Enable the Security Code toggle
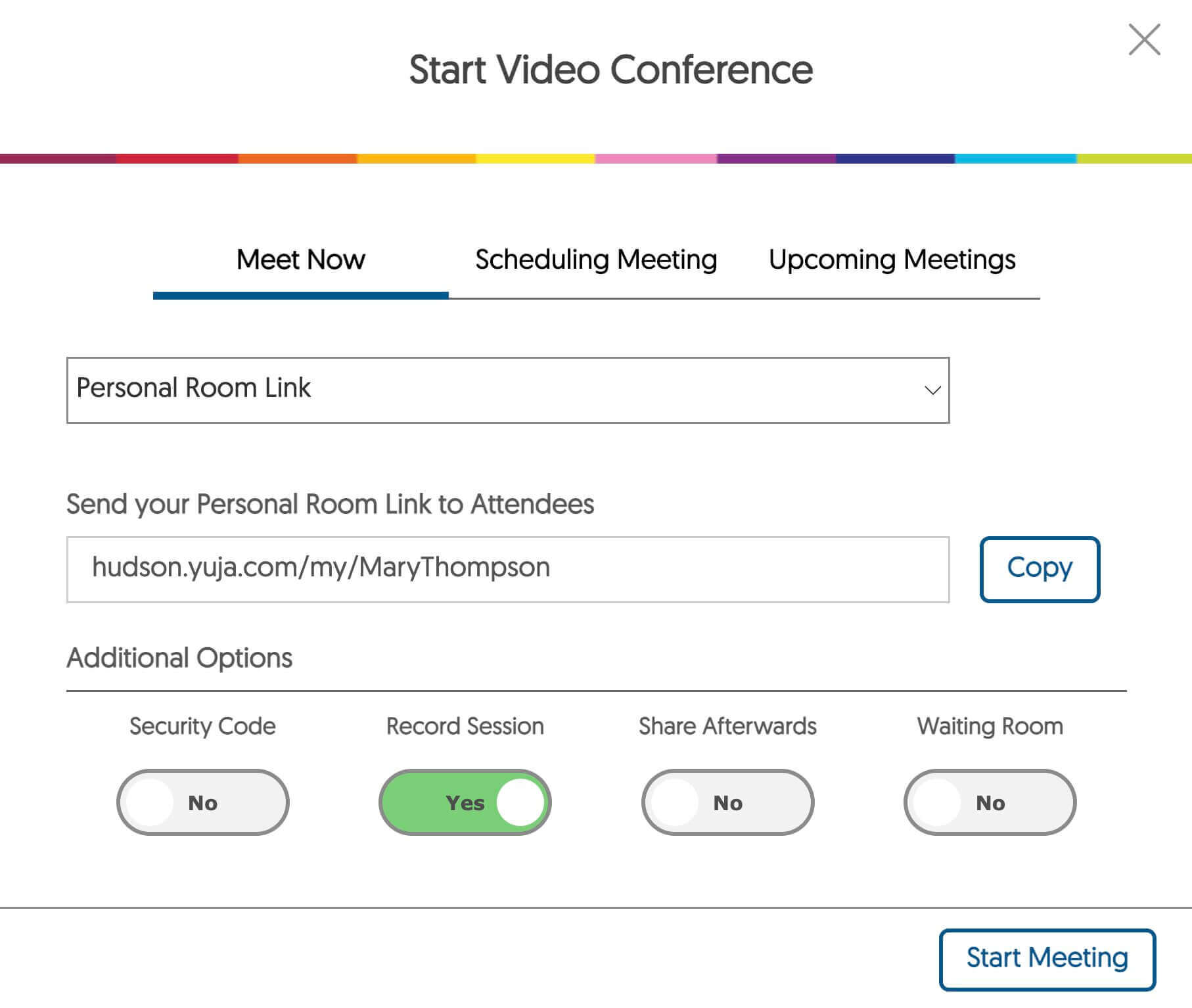Screen dimensions: 1192x1008 (203, 802)
